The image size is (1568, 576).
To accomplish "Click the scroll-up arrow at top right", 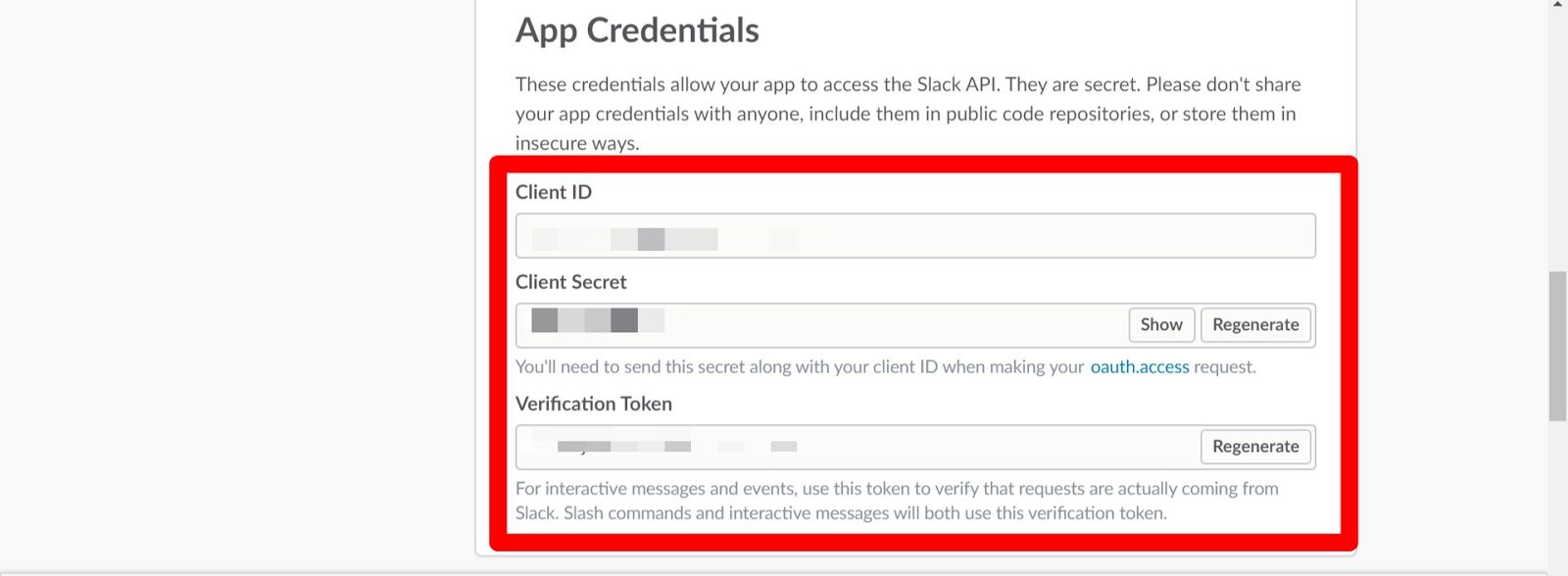I will pyautogui.click(x=1558, y=8).
